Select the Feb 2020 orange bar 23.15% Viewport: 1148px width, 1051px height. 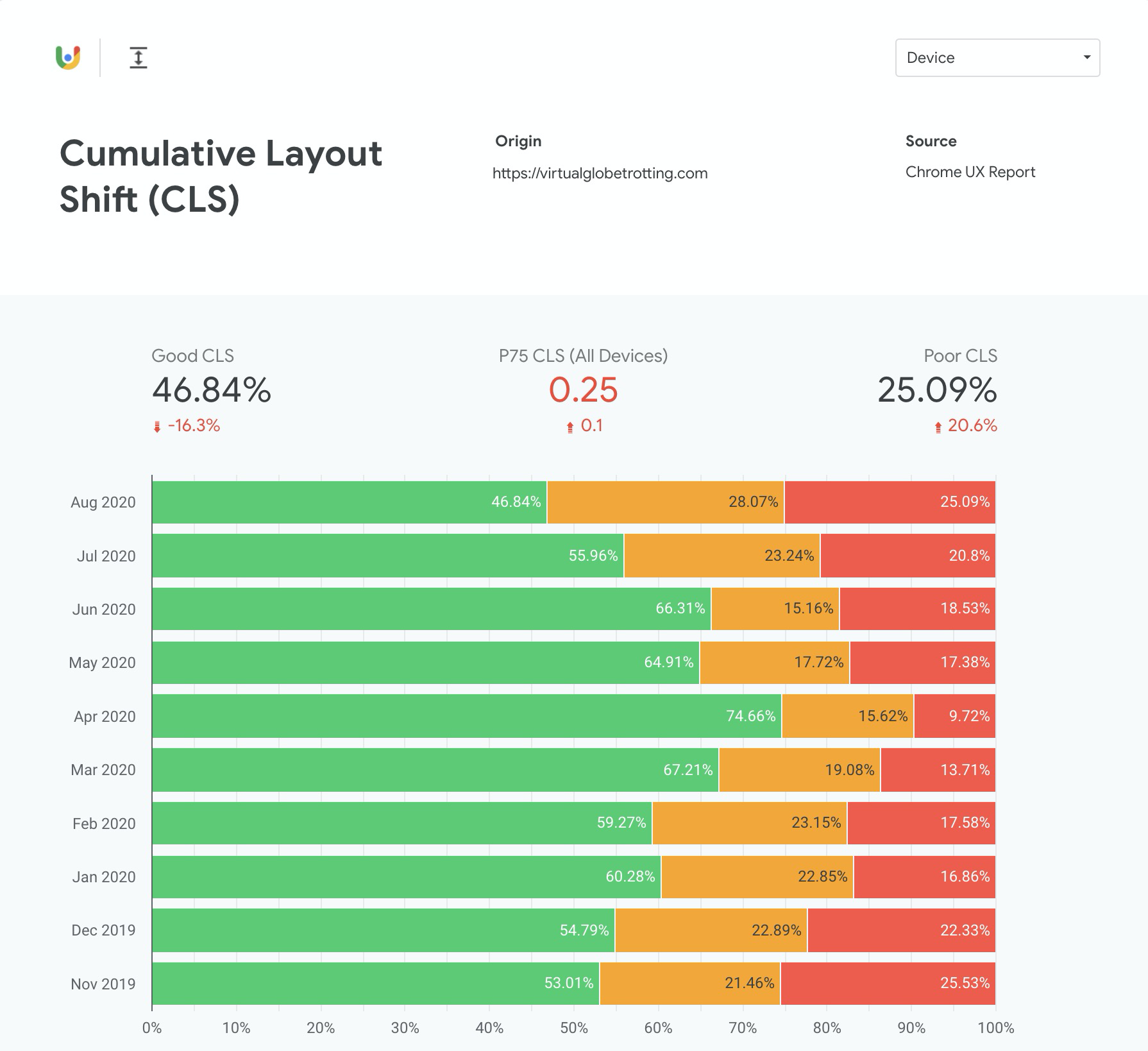(750, 823)
